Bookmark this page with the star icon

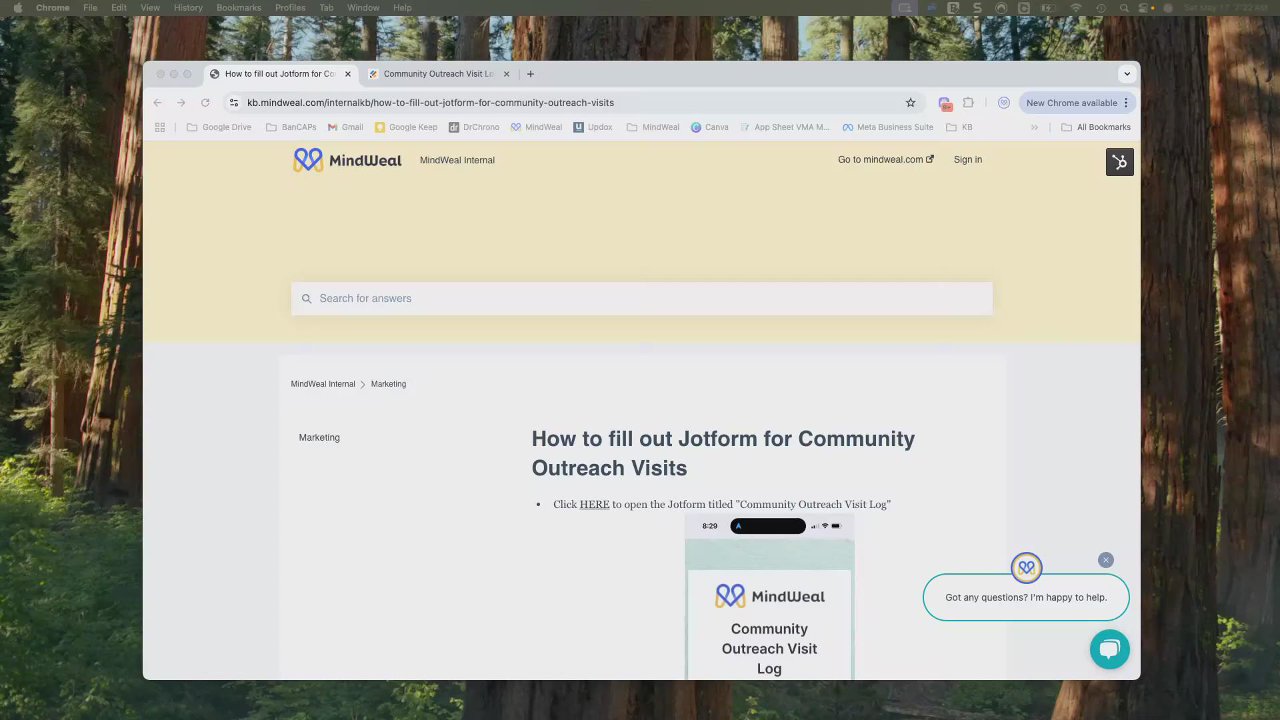910,102
